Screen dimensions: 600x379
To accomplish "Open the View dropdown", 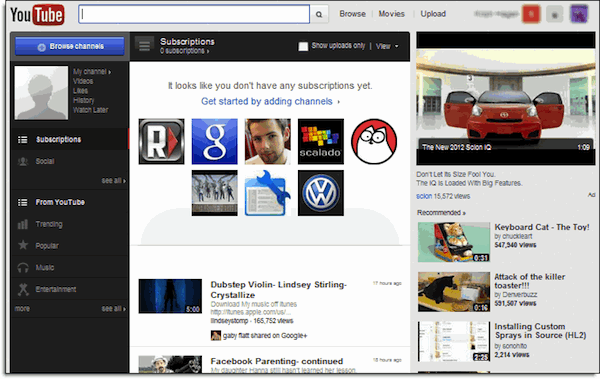I will (x=387, y=46).
